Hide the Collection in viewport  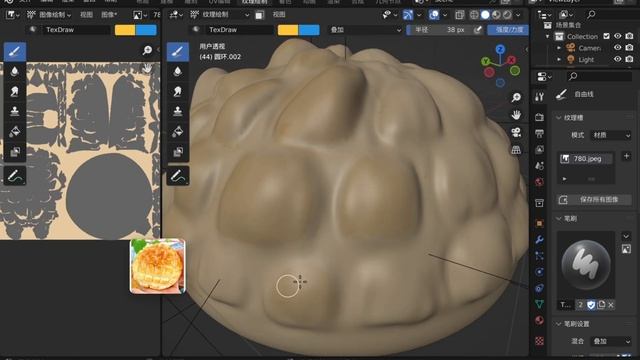[x=618, y=36]
